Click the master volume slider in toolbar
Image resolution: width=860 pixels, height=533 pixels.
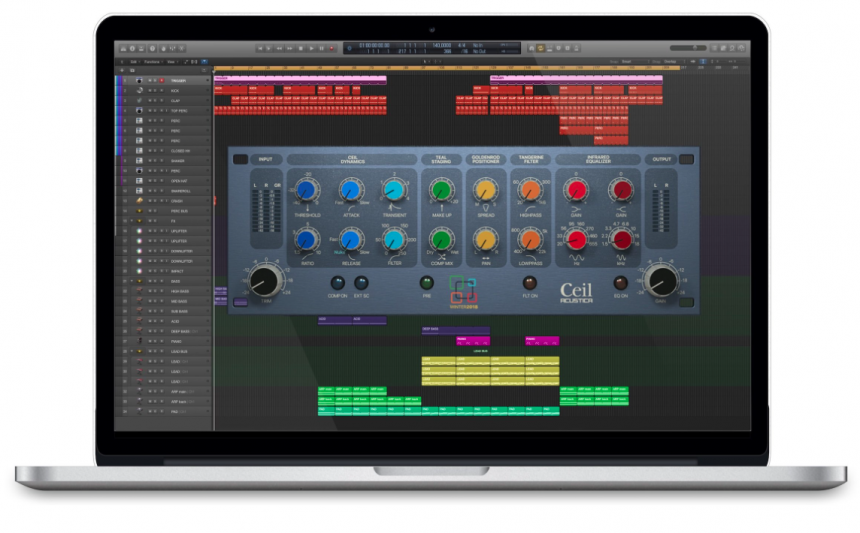click(688, 48)
